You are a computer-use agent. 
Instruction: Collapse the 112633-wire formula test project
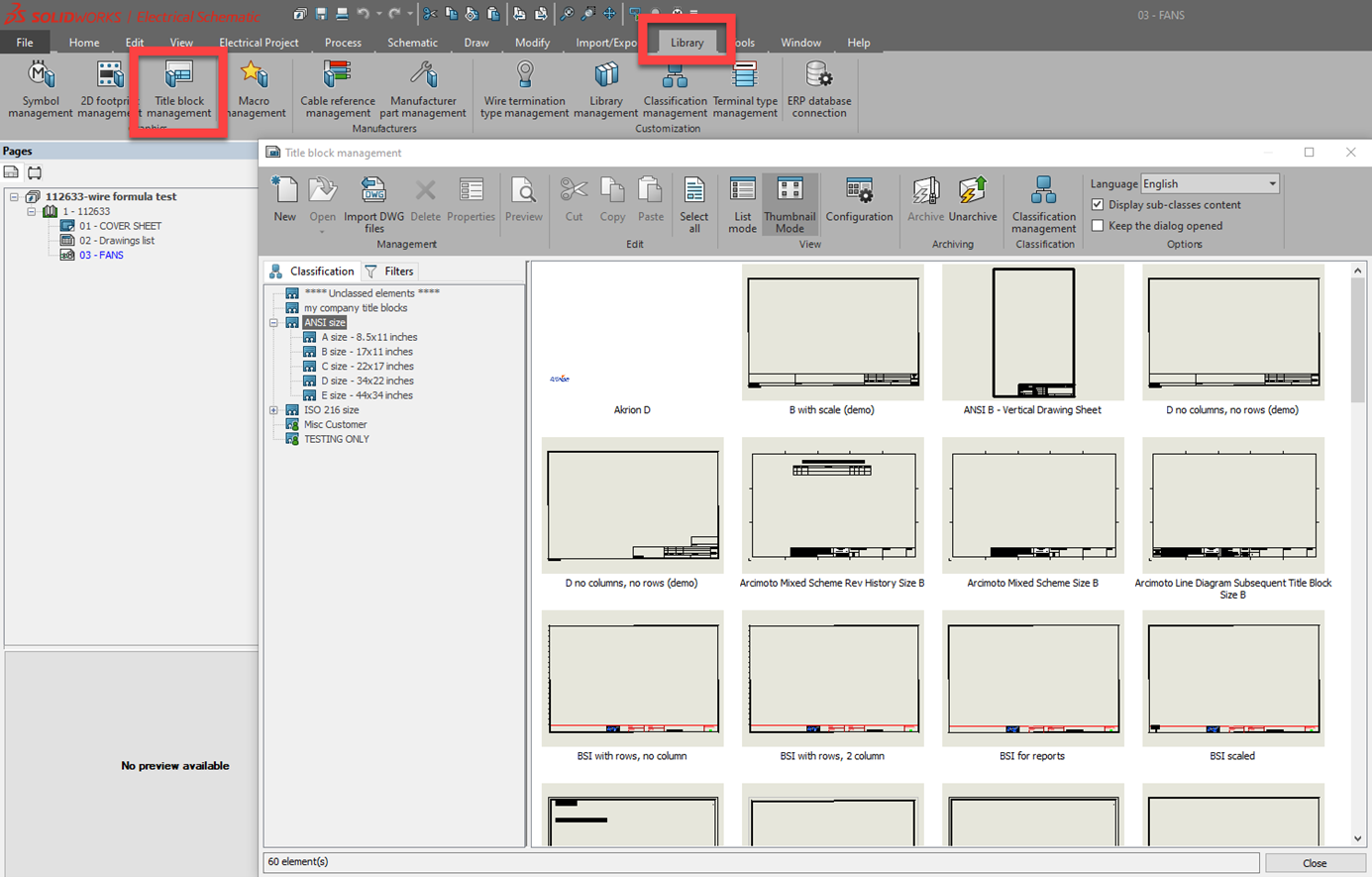14,197
